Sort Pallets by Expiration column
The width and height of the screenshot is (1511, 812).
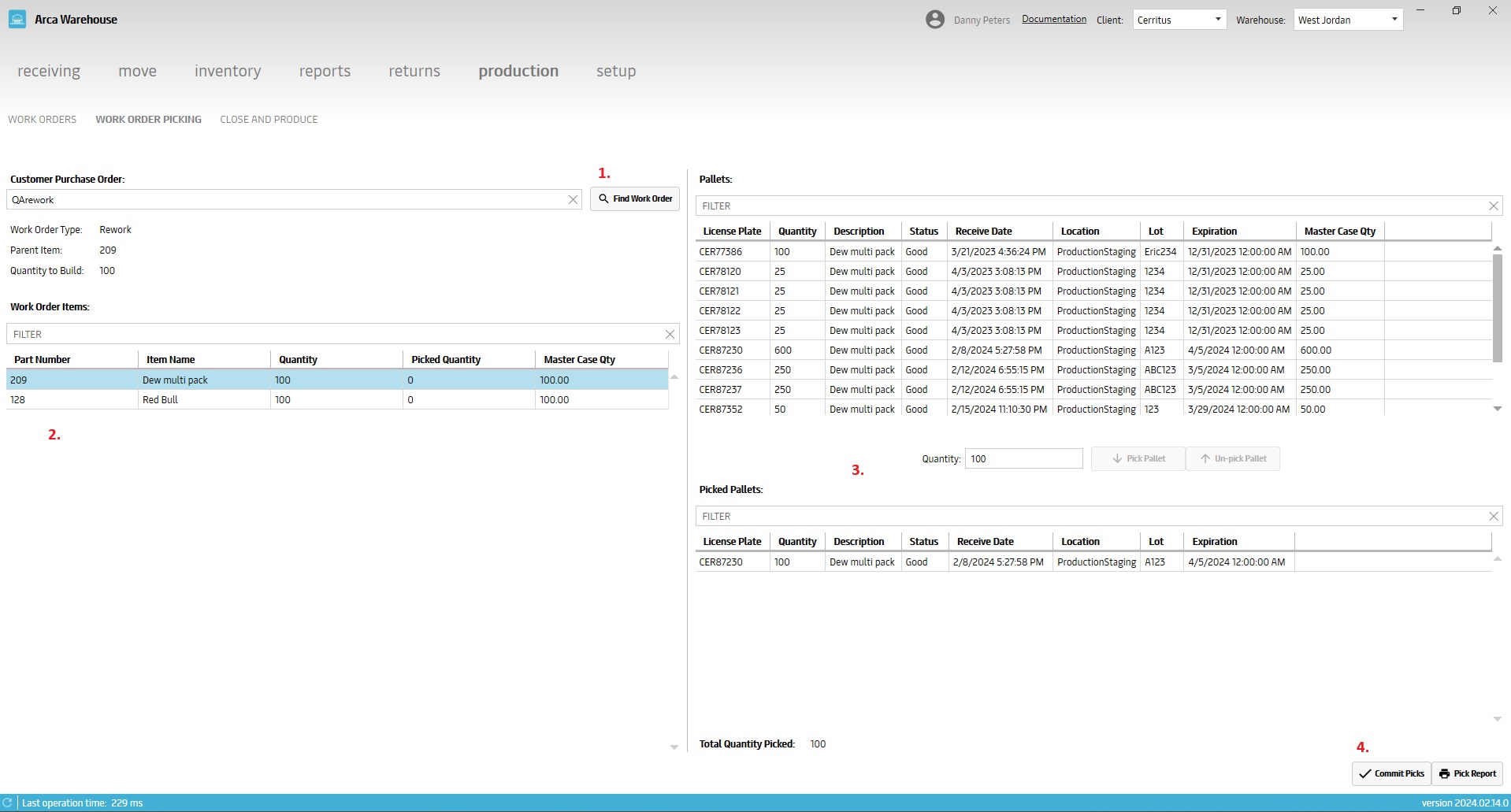[x=1239, y=231]
